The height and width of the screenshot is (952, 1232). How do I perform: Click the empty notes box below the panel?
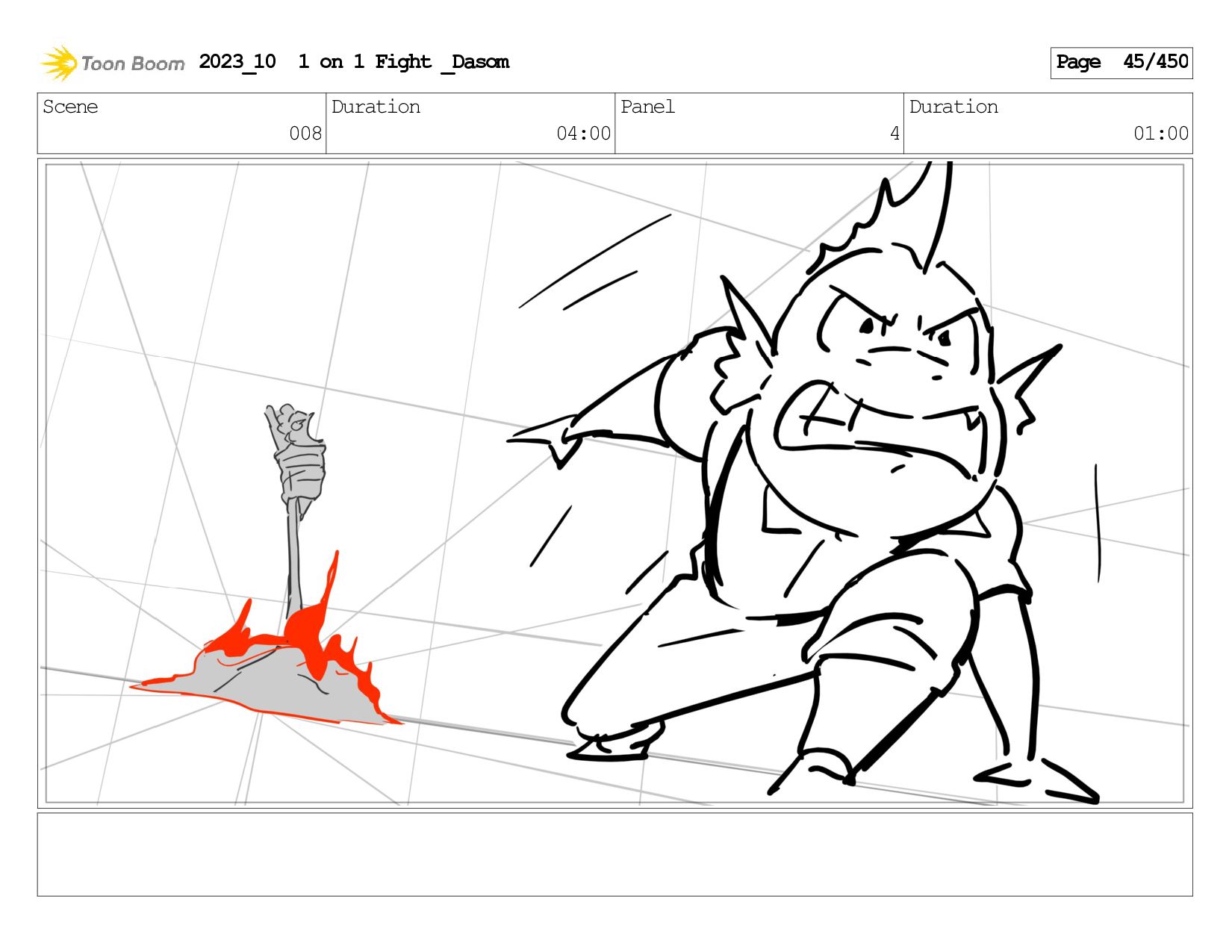(x=615, y=855)
